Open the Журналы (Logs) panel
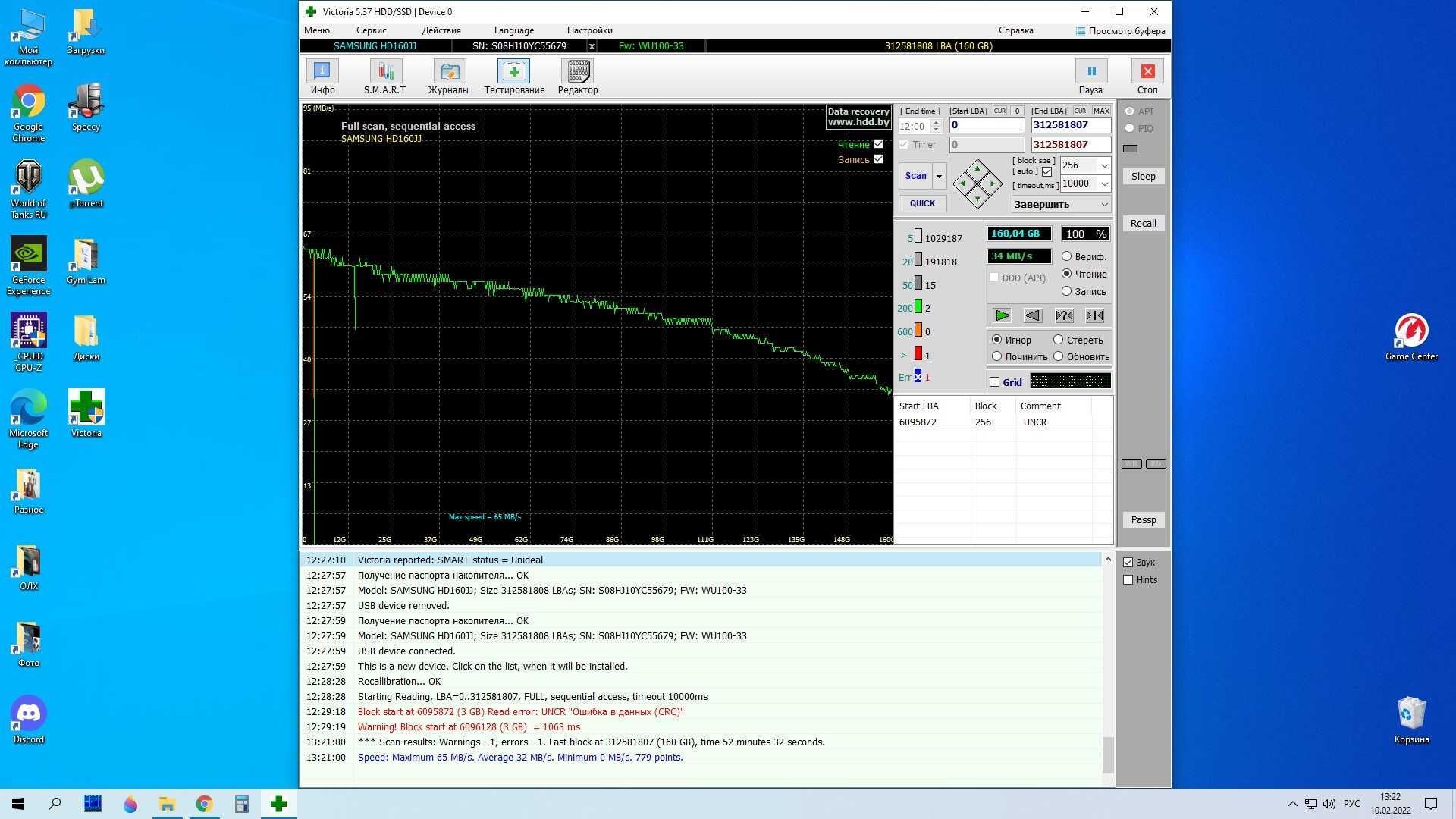1456x819 pixels. (x=448, y=76)
